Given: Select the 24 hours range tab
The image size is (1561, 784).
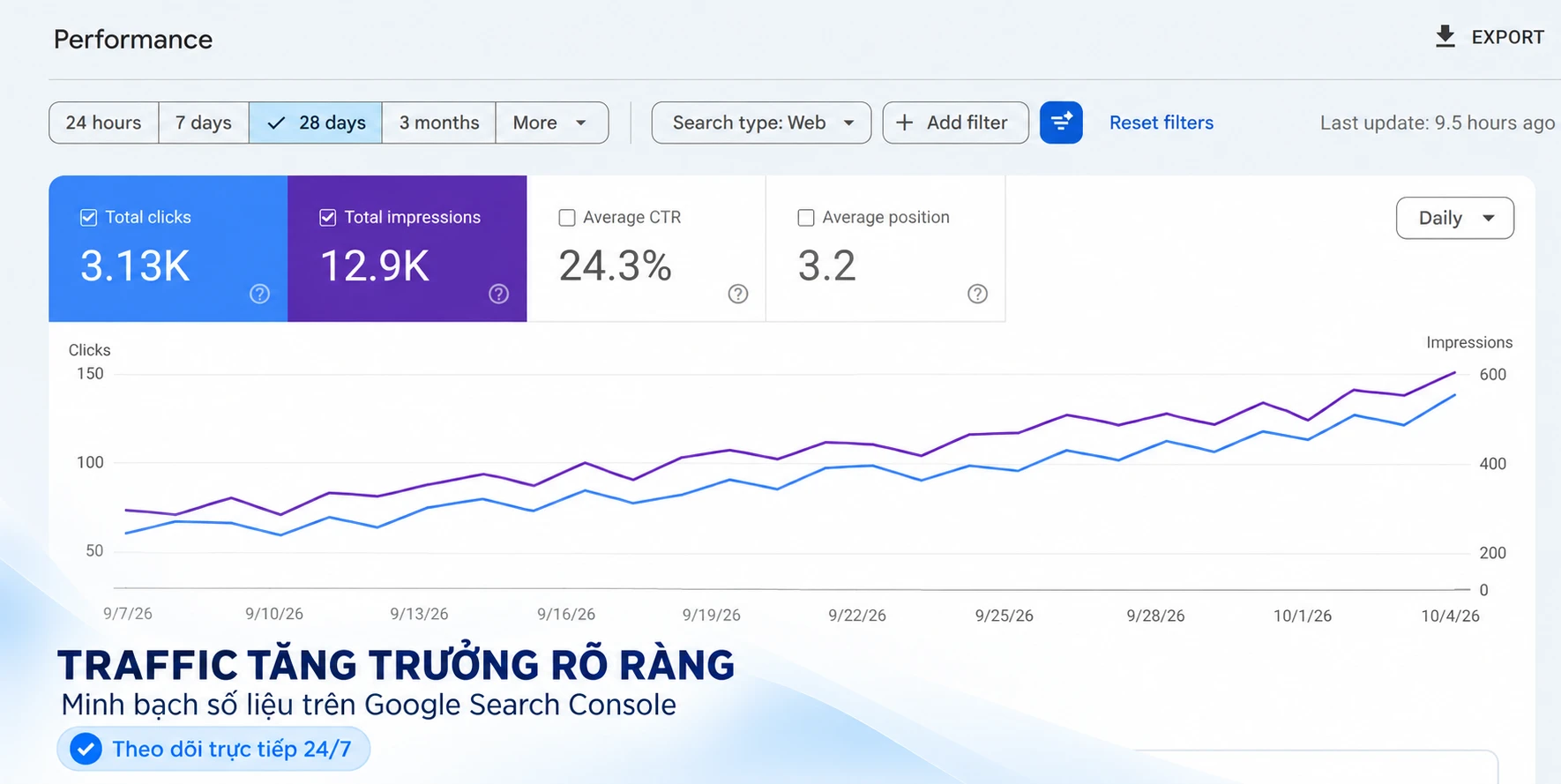Looking at the screenshot, I should [104, 123].
